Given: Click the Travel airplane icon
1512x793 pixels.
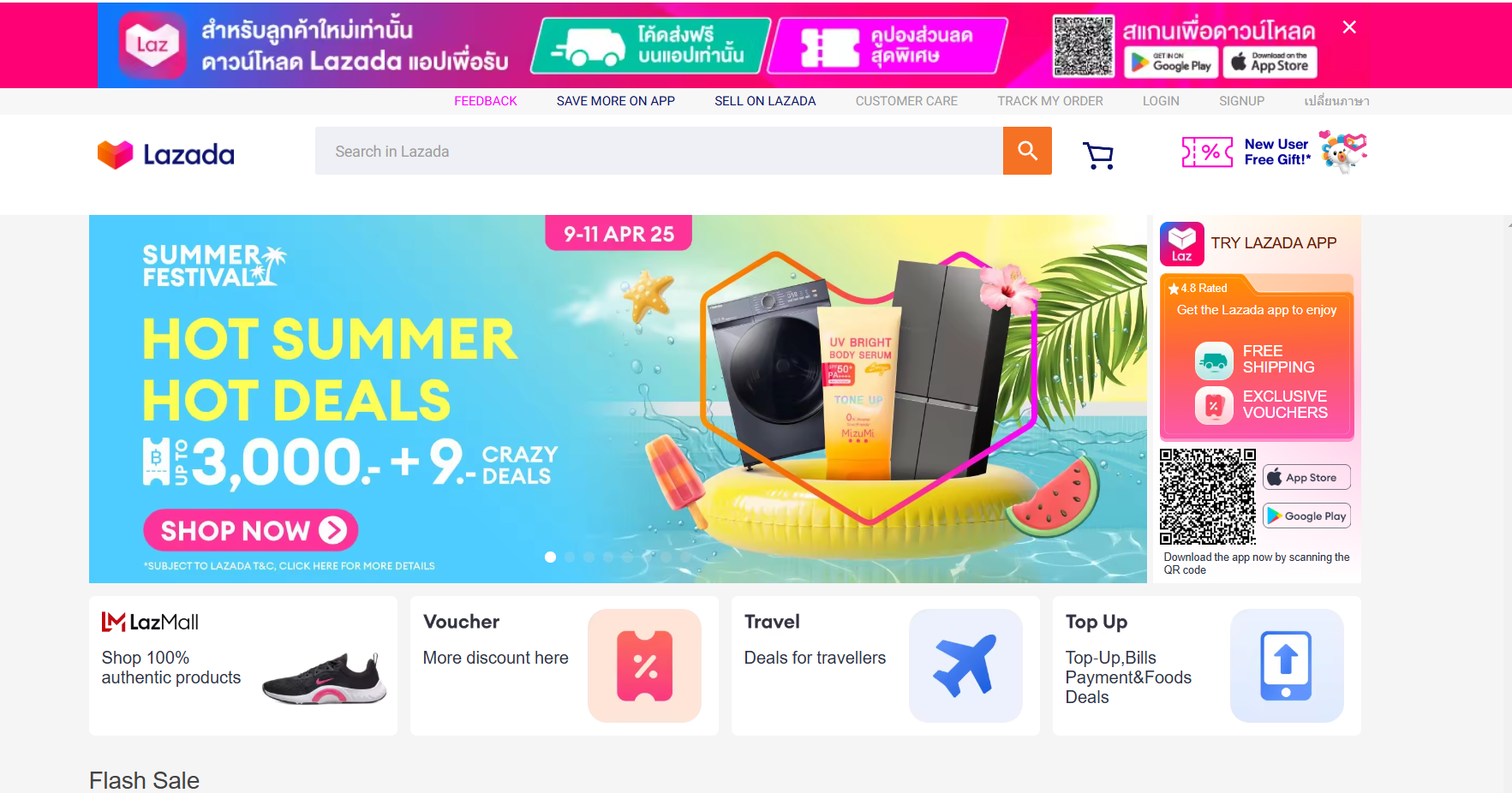Looking at the screenshot, I should pos(965,665).
